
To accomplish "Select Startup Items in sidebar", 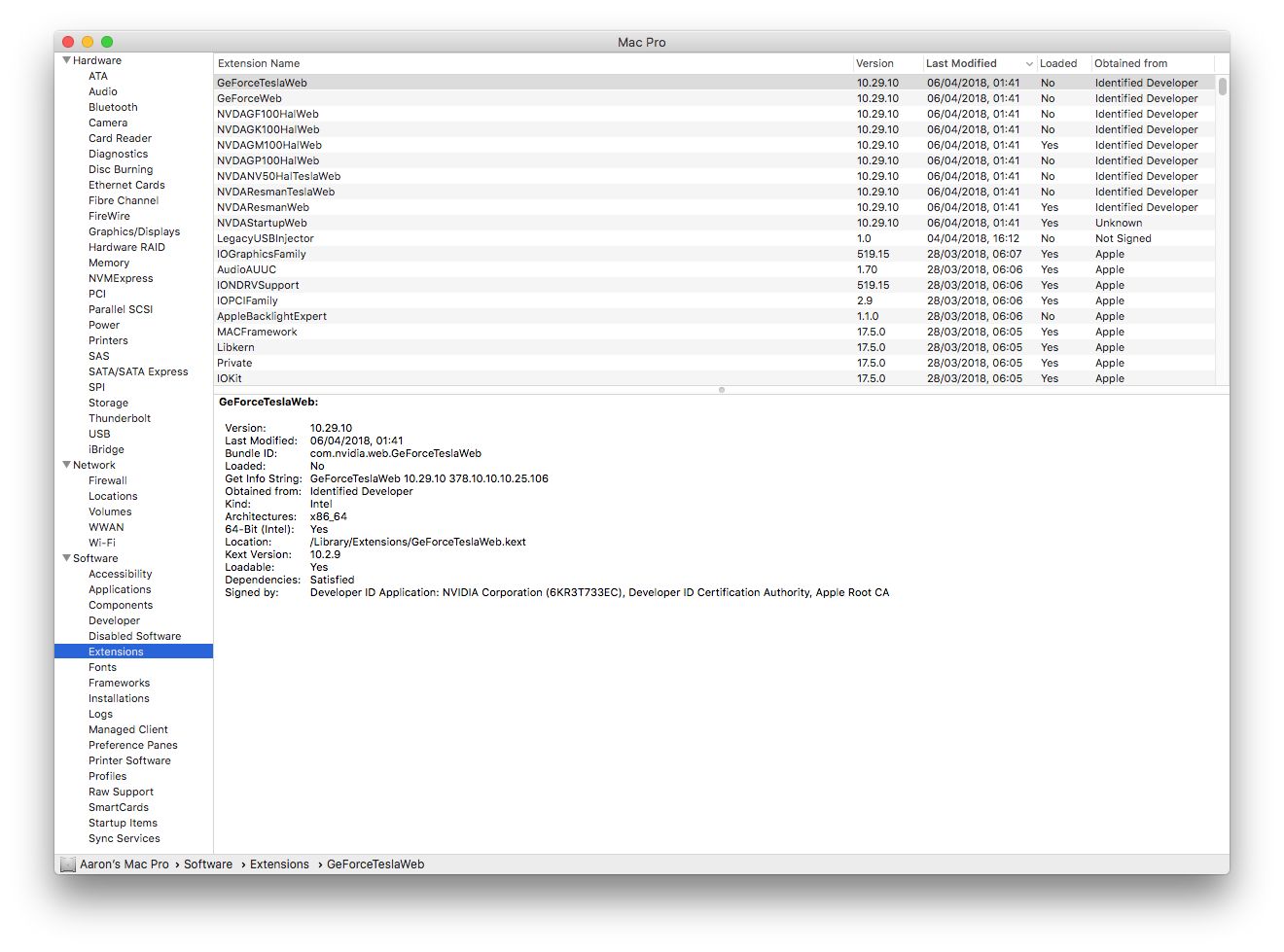I will click(123, 823).
